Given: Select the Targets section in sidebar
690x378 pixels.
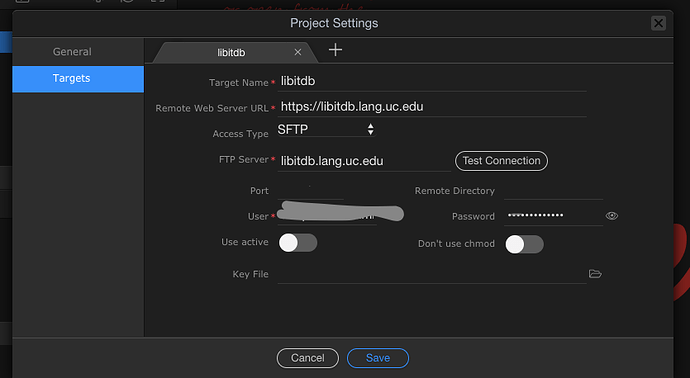Looking at the screenshot, I should (78, 79).
